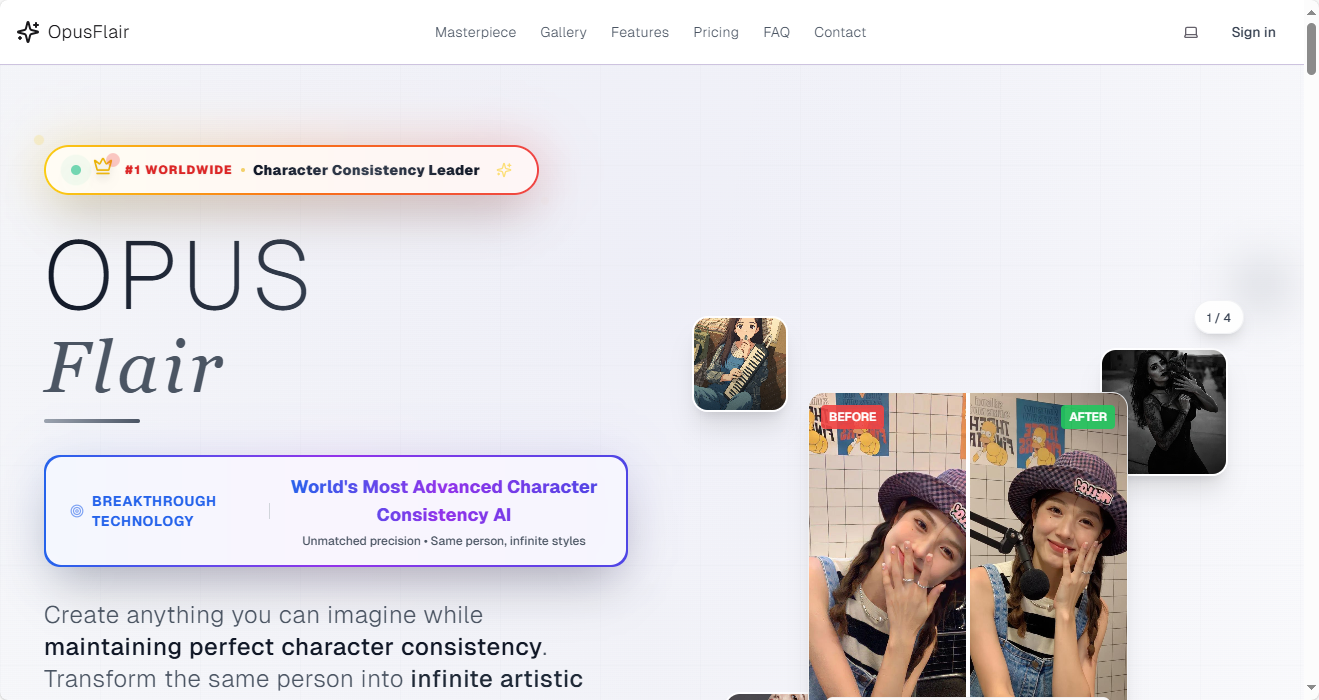The image size is (1319, 700).
Task: Click the sparkles icon after Character Consistency Leader
Action: [x=504, y=170]
